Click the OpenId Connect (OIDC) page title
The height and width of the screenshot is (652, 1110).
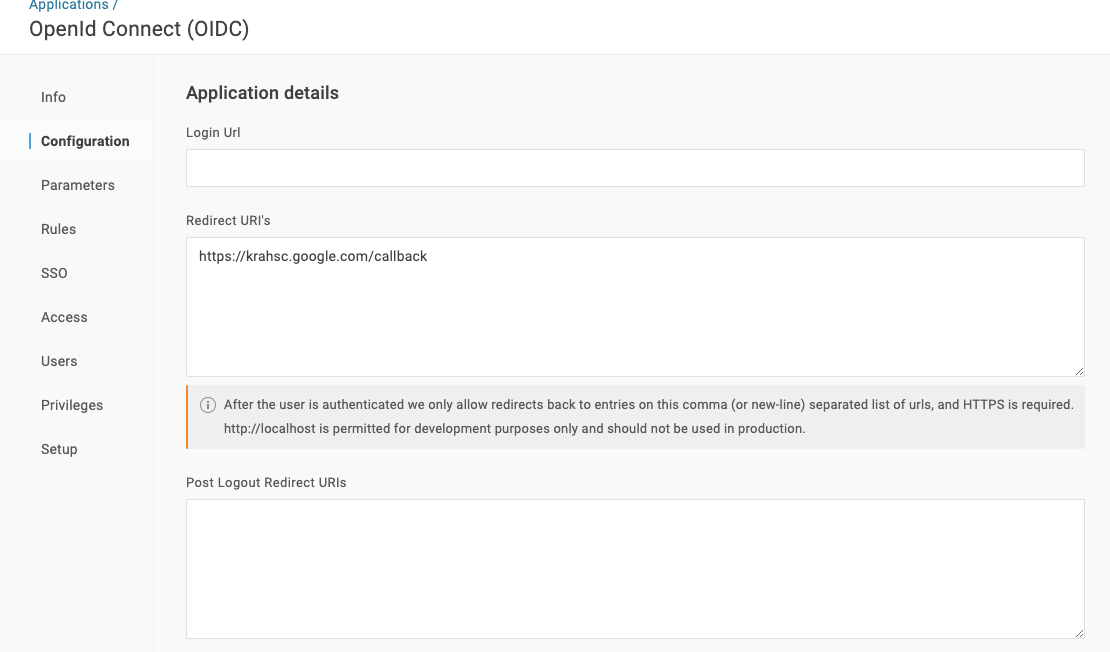click(x=139, y=29)
